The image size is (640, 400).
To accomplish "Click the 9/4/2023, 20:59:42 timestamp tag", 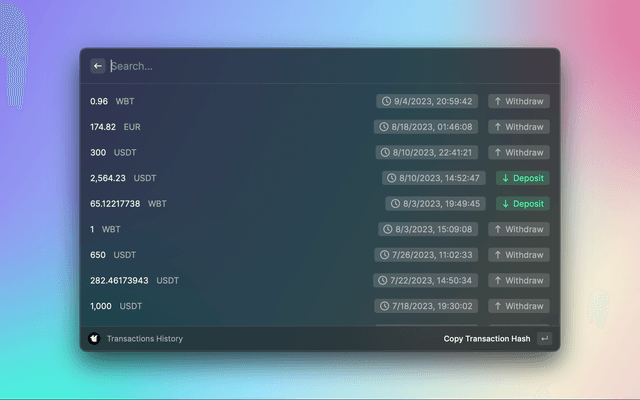I will click(x=428, y=102).
